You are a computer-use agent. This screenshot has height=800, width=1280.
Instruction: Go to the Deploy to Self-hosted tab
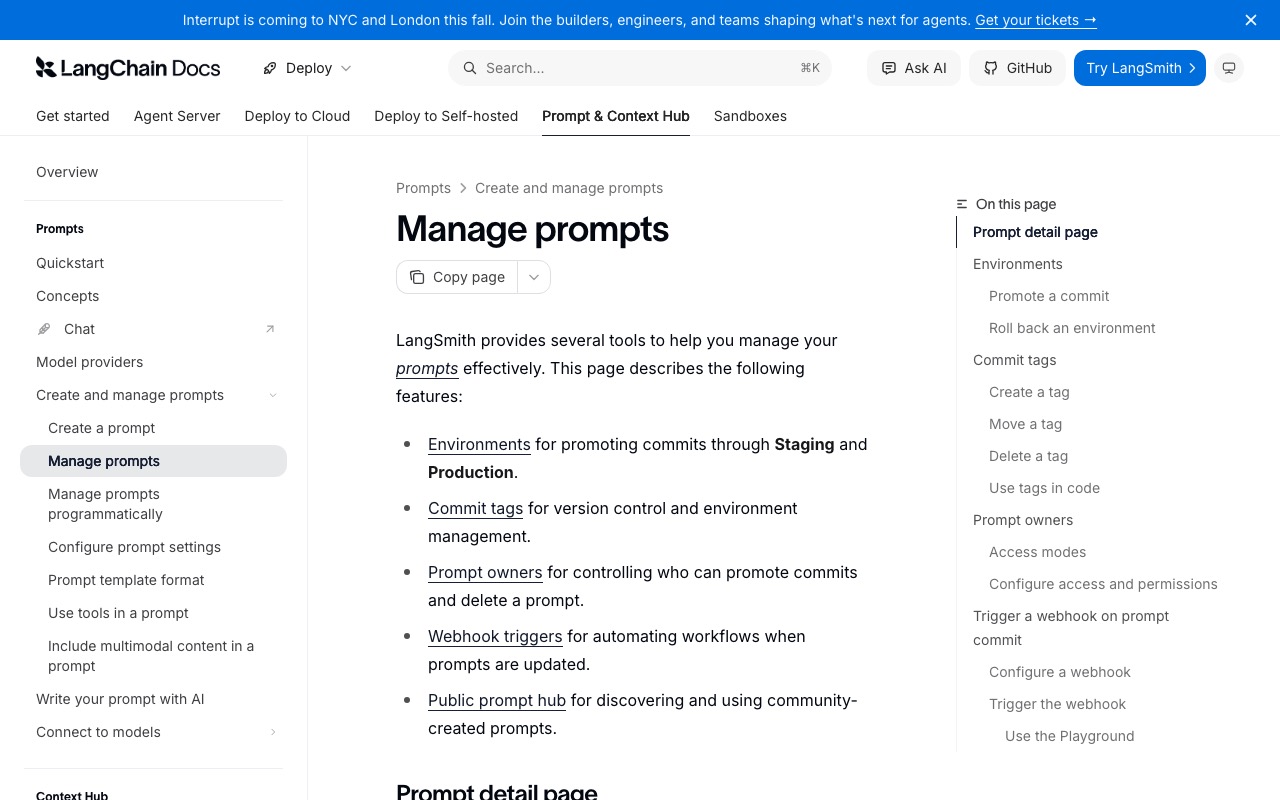click(x=446, y=116)
